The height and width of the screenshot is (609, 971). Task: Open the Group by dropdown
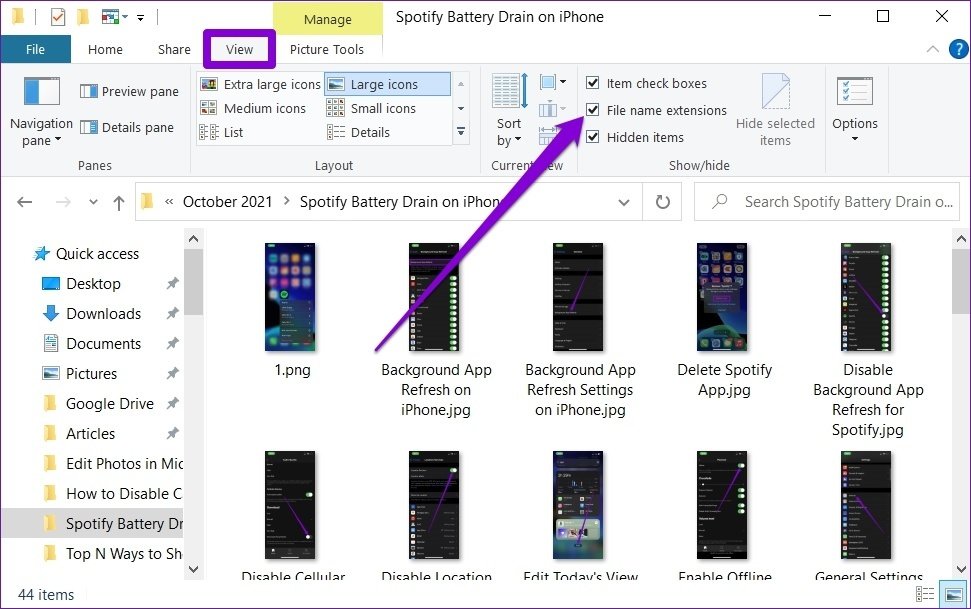[553, 82]
